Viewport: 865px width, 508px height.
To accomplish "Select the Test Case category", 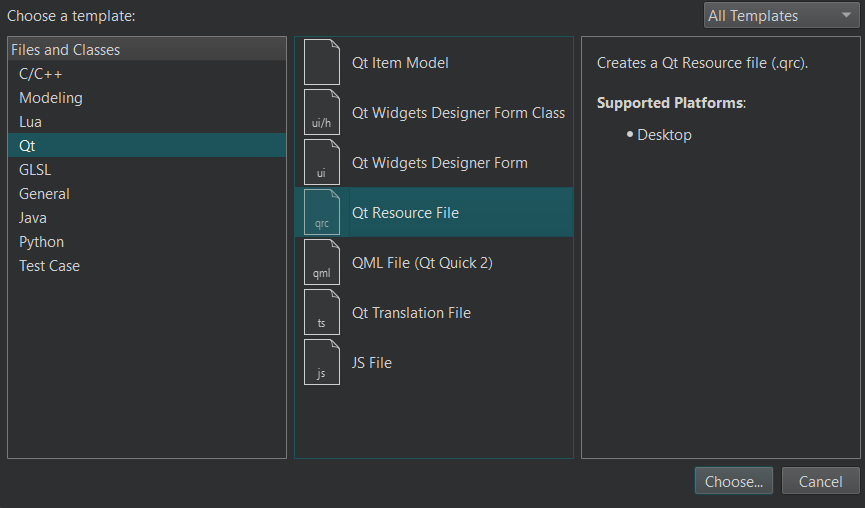I will click(x=147, y=266).
